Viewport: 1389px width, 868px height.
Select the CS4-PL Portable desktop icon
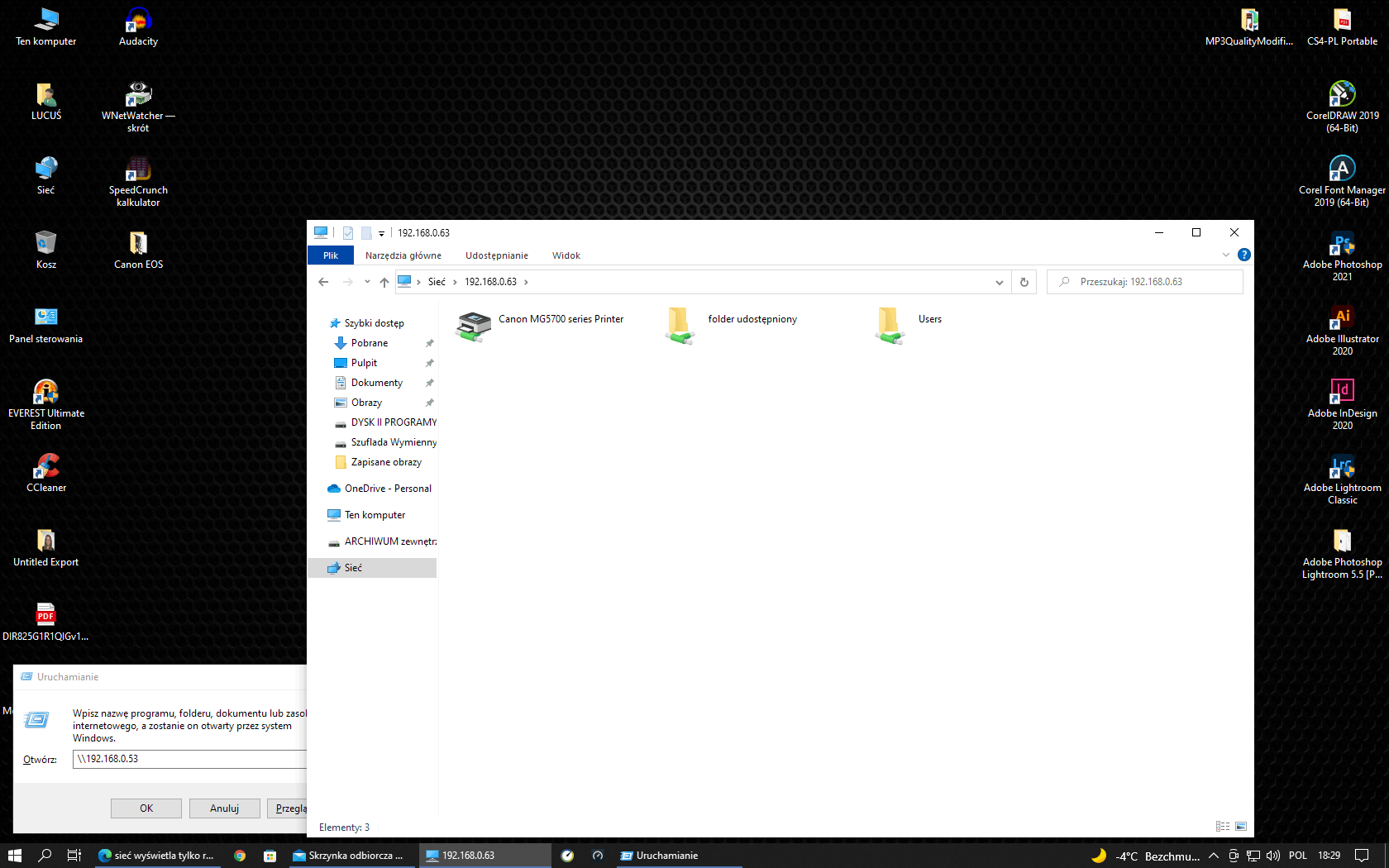pyautogui.click(x=1343, y=27)
